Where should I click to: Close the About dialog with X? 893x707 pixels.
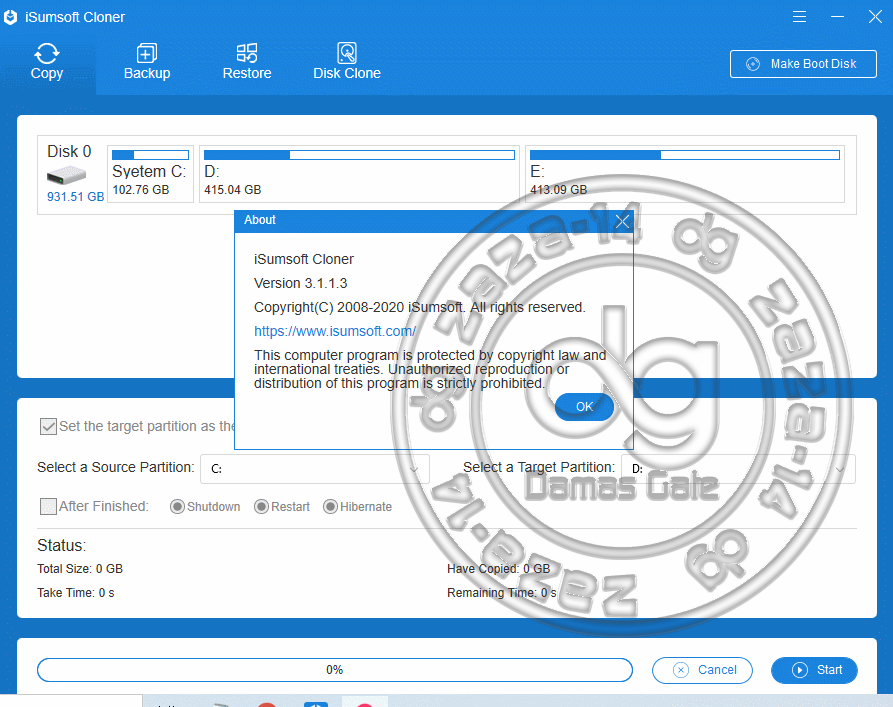coord(622,221)
